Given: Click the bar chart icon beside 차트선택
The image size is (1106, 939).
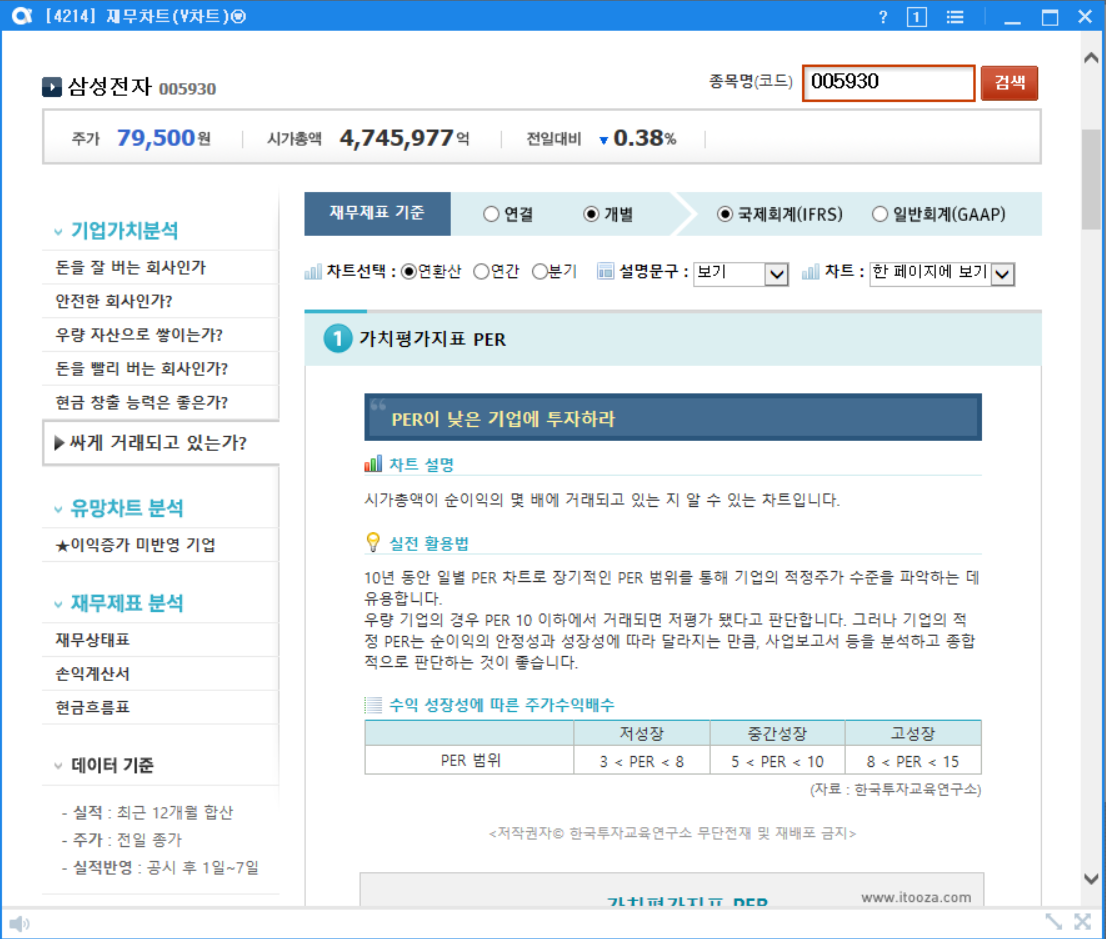Looking at the screenshot, I should [312, 272].
